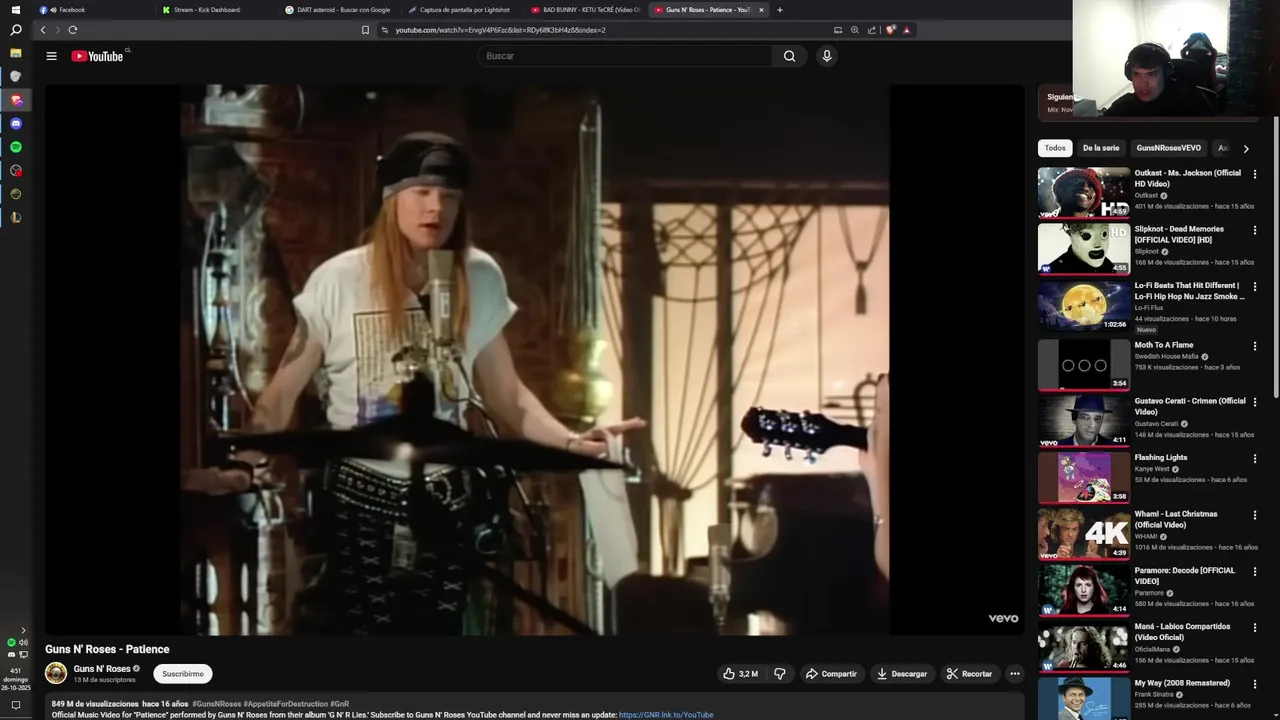
Task: Go to the YouTube home logo
Action: pyautogui.click(x=97, y=56)
